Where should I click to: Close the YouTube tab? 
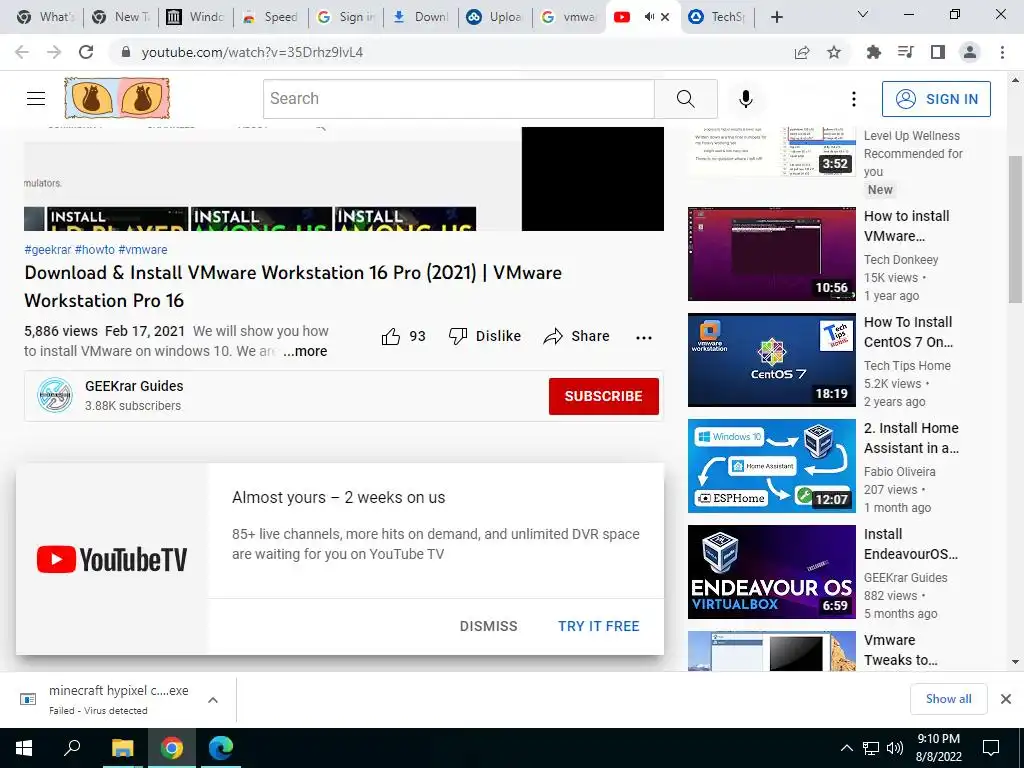point(665,17)
